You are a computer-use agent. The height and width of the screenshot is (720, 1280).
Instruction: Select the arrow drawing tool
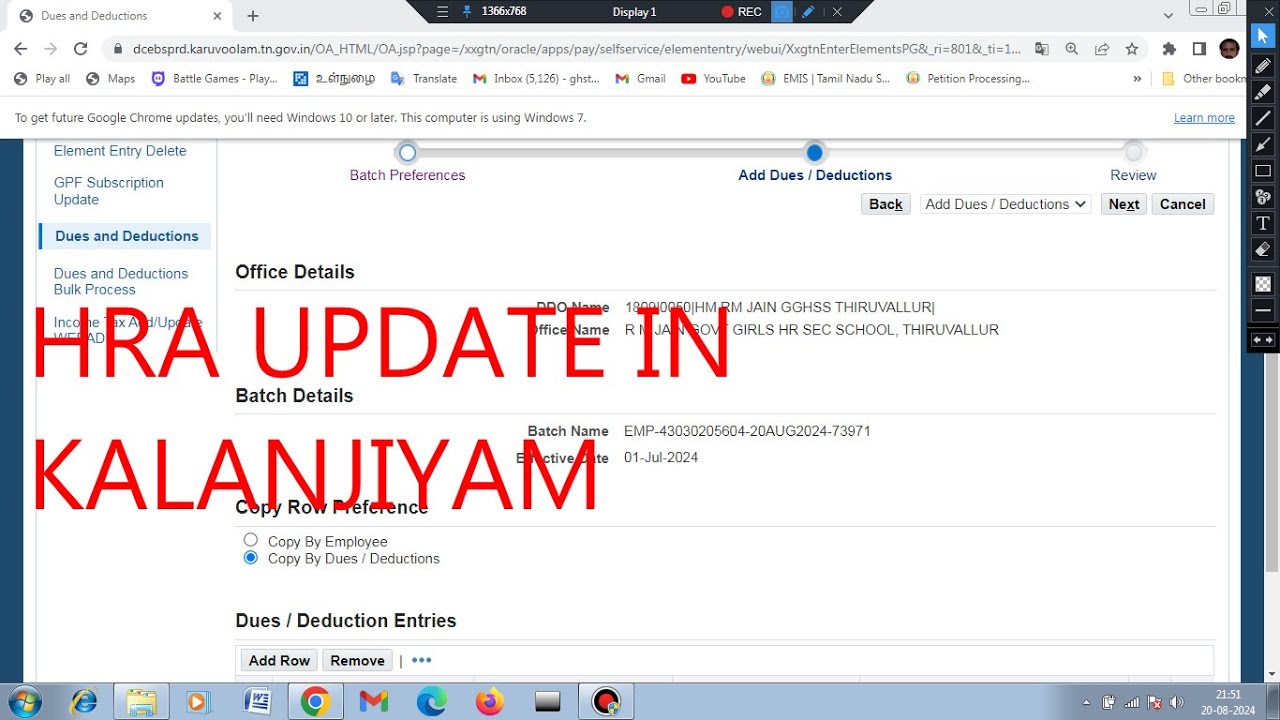1263,144
